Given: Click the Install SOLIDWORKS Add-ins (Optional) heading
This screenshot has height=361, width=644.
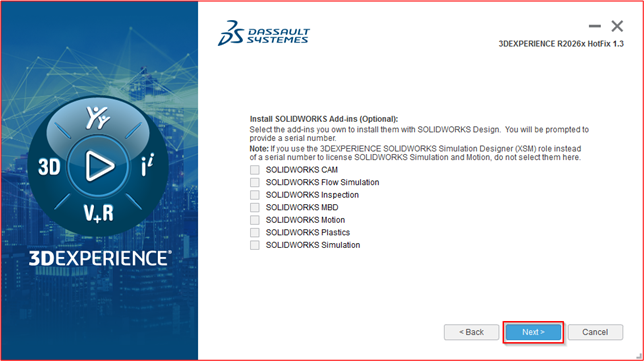Looking at the screenshot, I should click(x=324, y=119).
